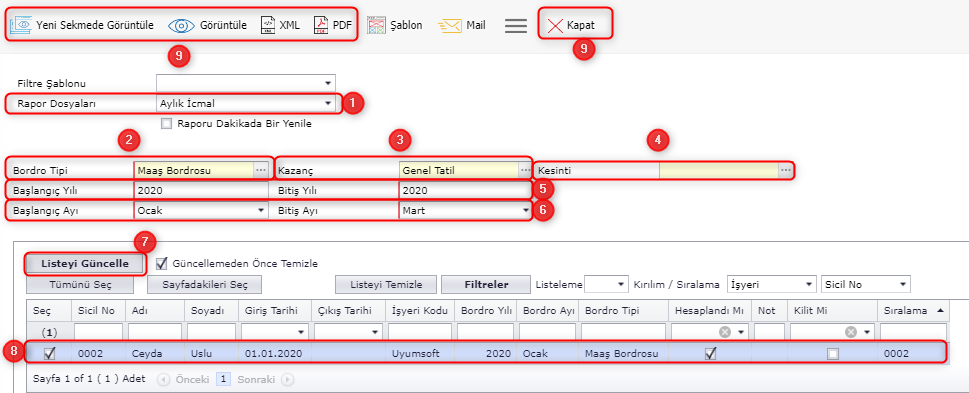The image size is (969, 393).
Task: Export report as PDF
Action: point(332,25)
